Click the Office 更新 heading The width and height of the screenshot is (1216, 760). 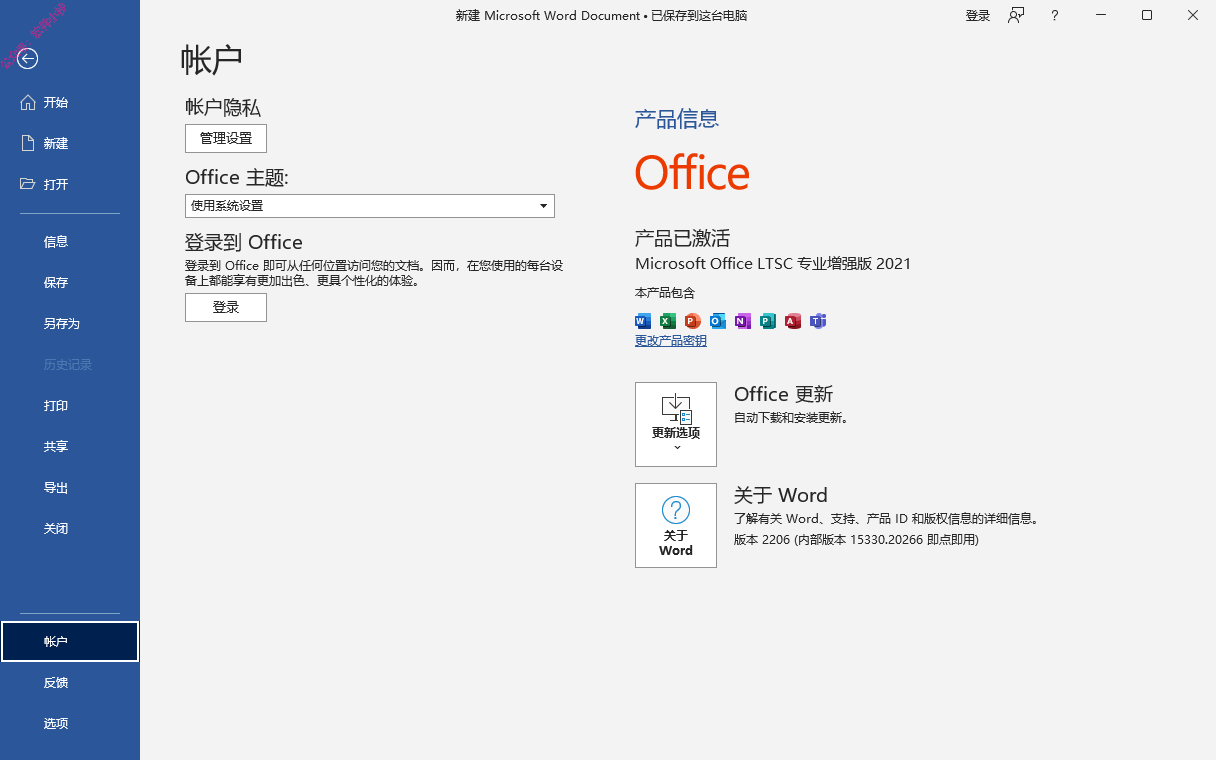coord(784,394)
